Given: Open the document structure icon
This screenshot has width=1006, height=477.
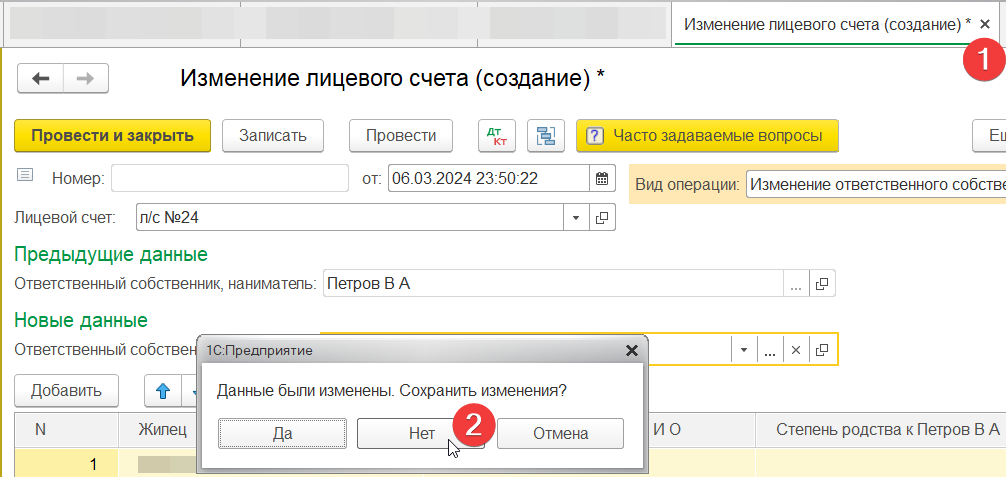Looking at the screenshot, I should pos(545,135).
